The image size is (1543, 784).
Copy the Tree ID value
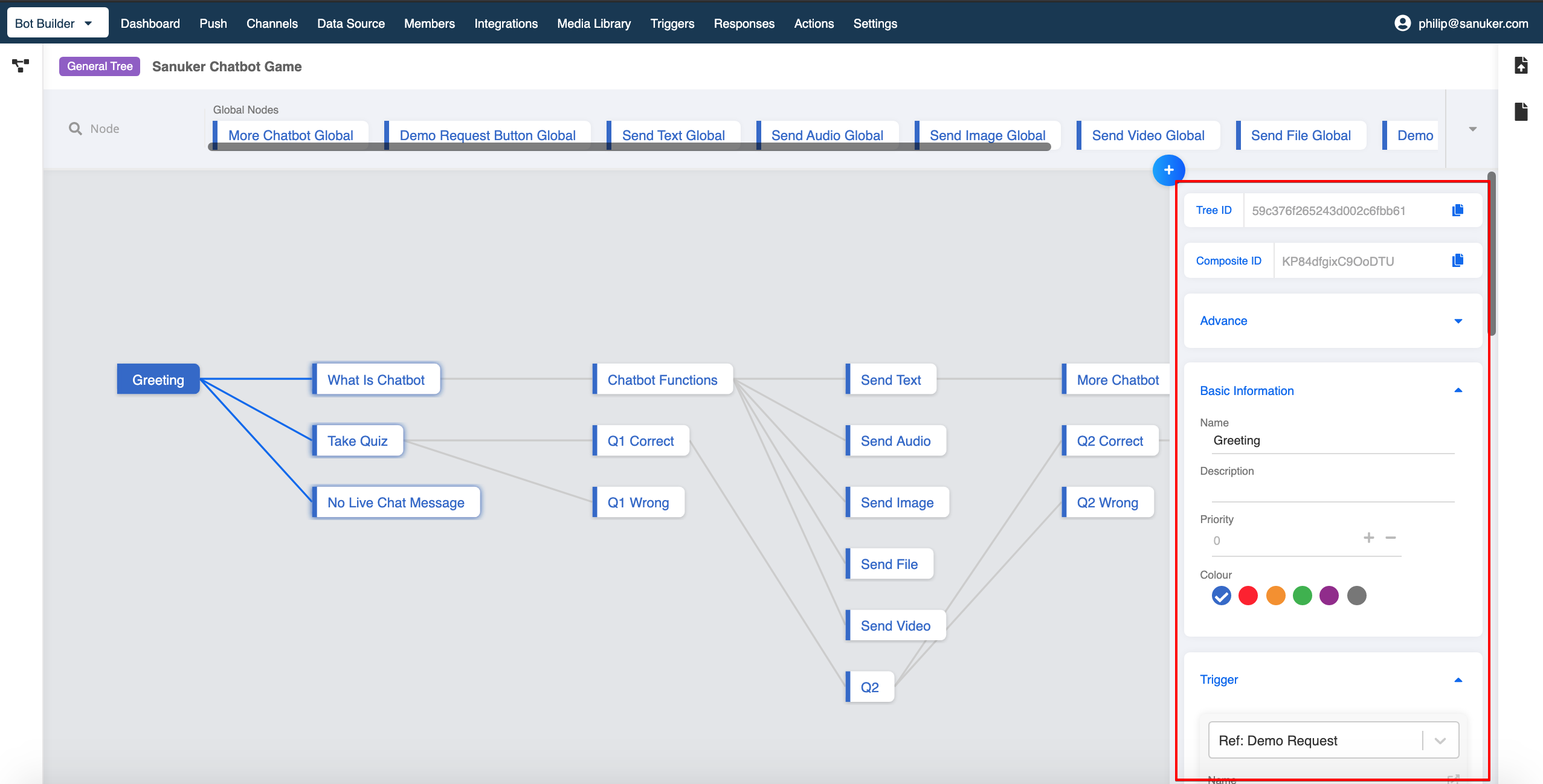[x=1457, y=210]
